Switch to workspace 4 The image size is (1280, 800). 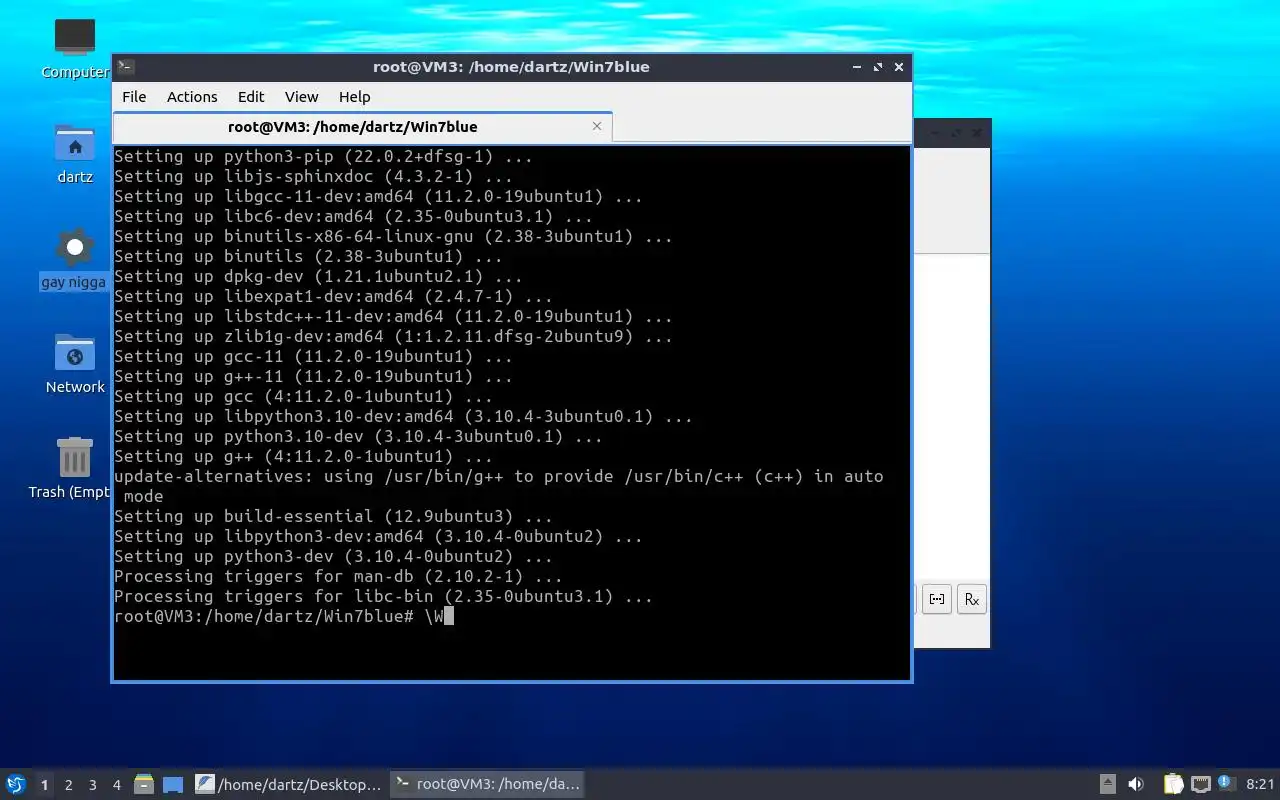(x=116, y=785)
